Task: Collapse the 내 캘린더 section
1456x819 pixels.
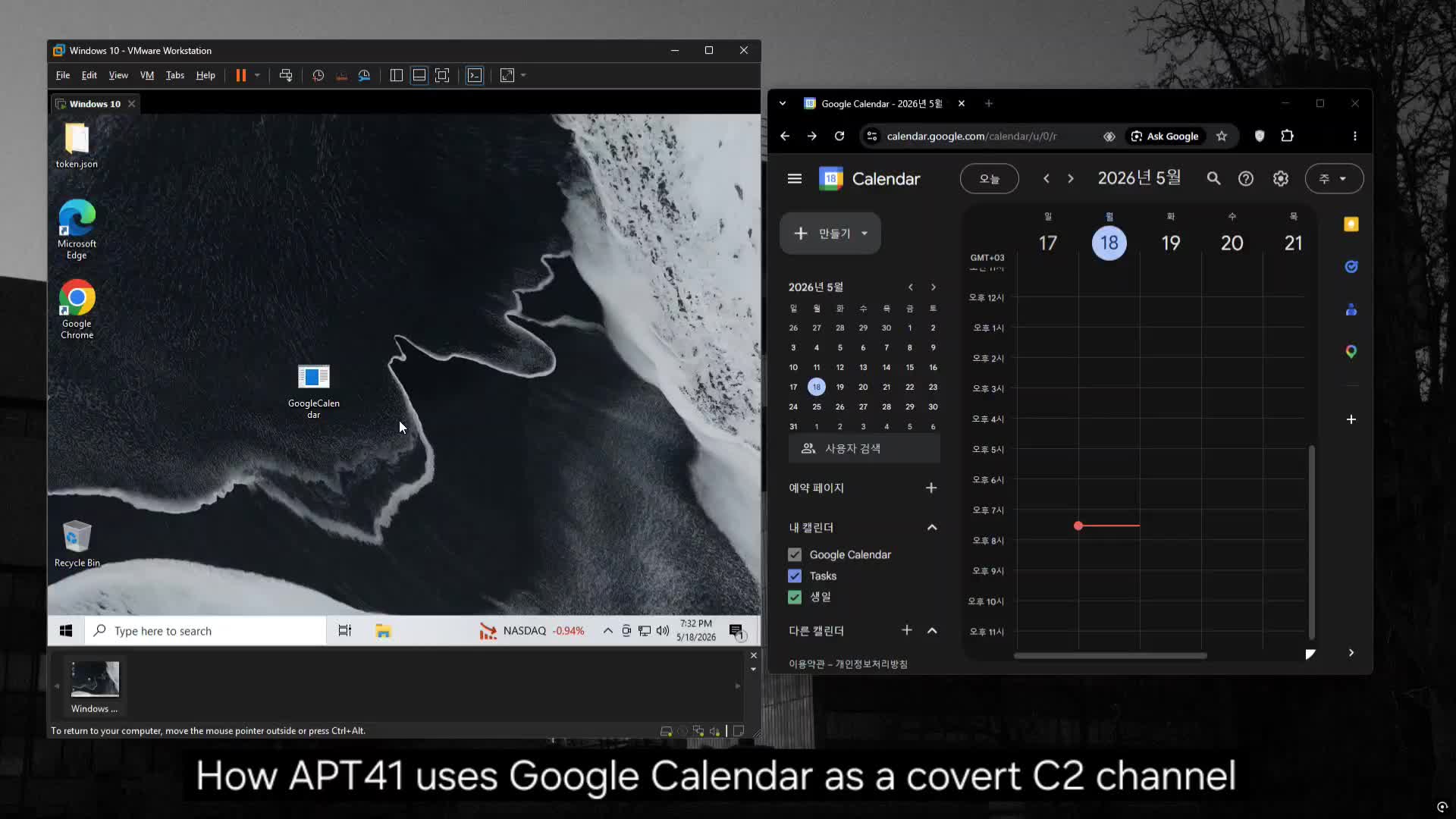Action: tap(932, 528)
